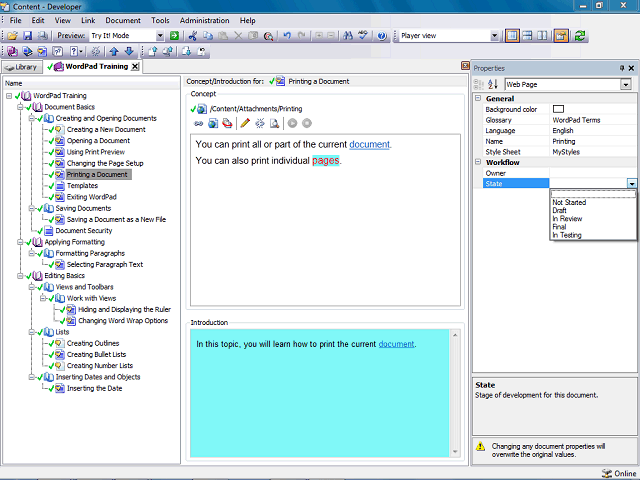This screenshot has height=480, width=640.
Task: Open the Link menu
Action: 88,20
